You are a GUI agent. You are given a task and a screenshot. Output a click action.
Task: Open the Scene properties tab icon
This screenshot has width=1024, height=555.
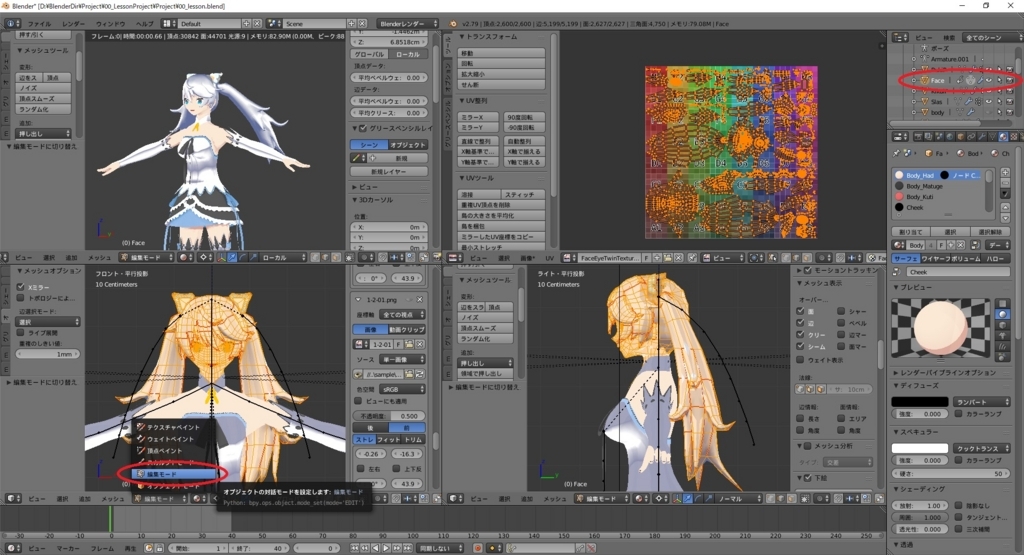939,136
